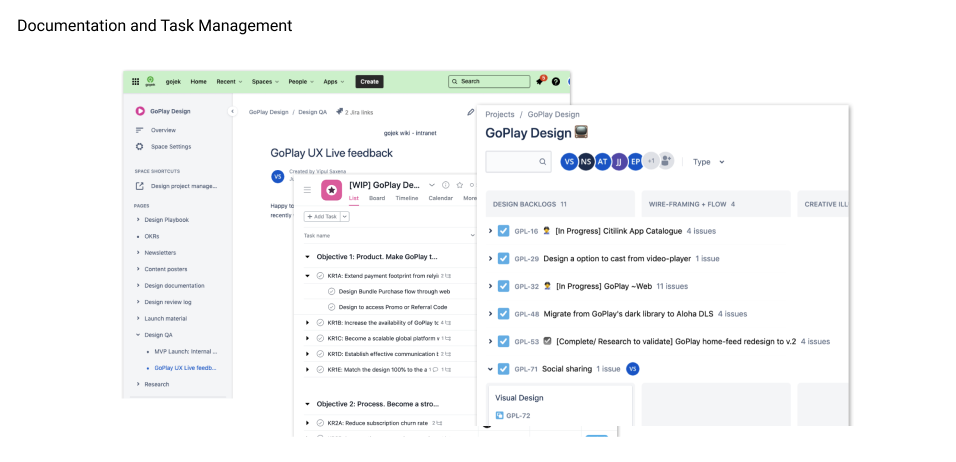Screen dimensions: 956x462
Task: Mark KR1A Extend payment footprint task complete
Action: 320,275
